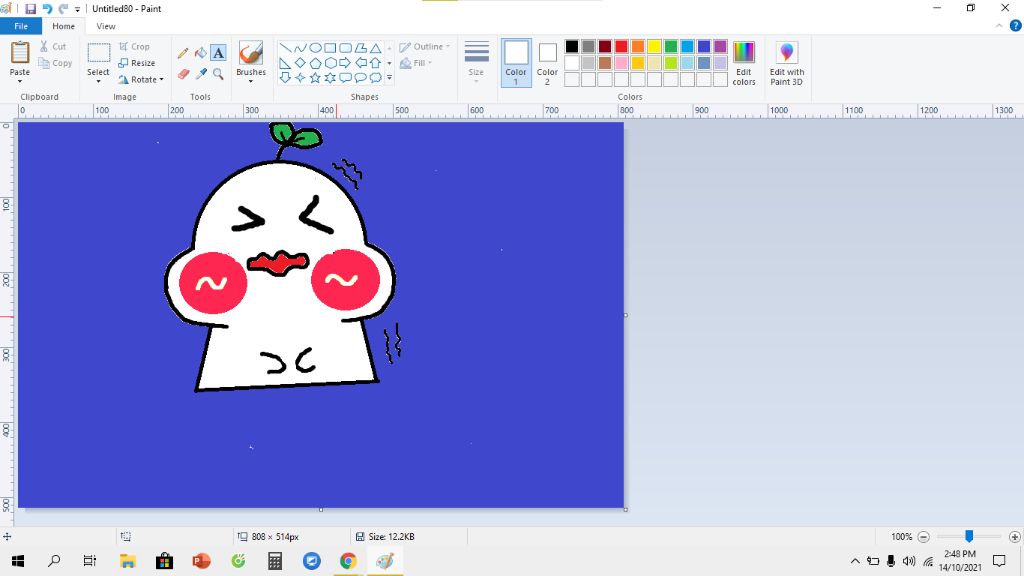The image size is (1024, 576).
Task: Select the Fill with color bucket tool
Action: pos(201,53)
